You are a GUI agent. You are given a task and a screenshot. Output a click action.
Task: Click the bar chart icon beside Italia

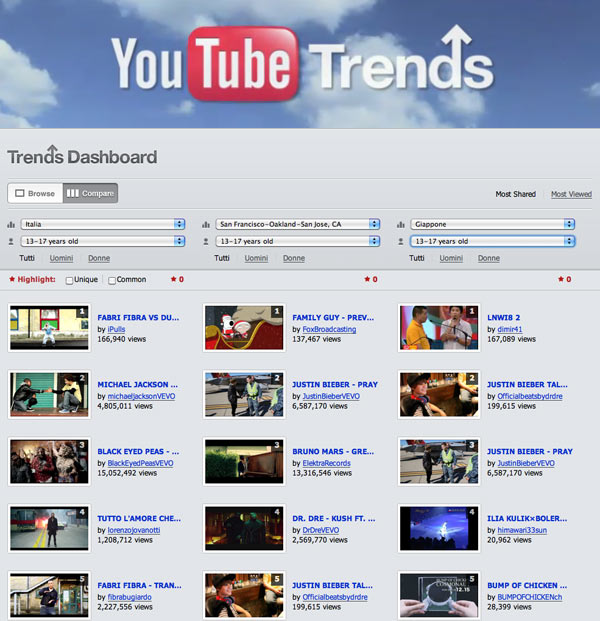click(x=11, y=225)
